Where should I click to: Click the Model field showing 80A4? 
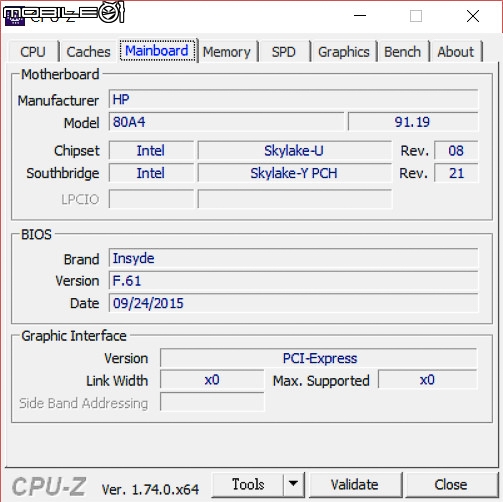226,122
